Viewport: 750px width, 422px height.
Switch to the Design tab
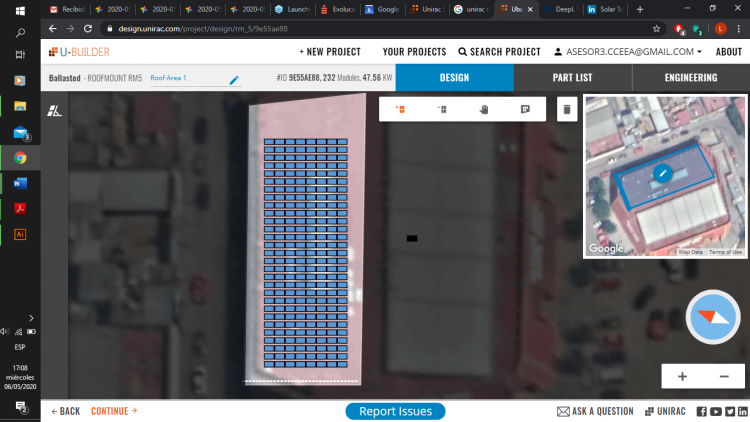pos(454,78)
